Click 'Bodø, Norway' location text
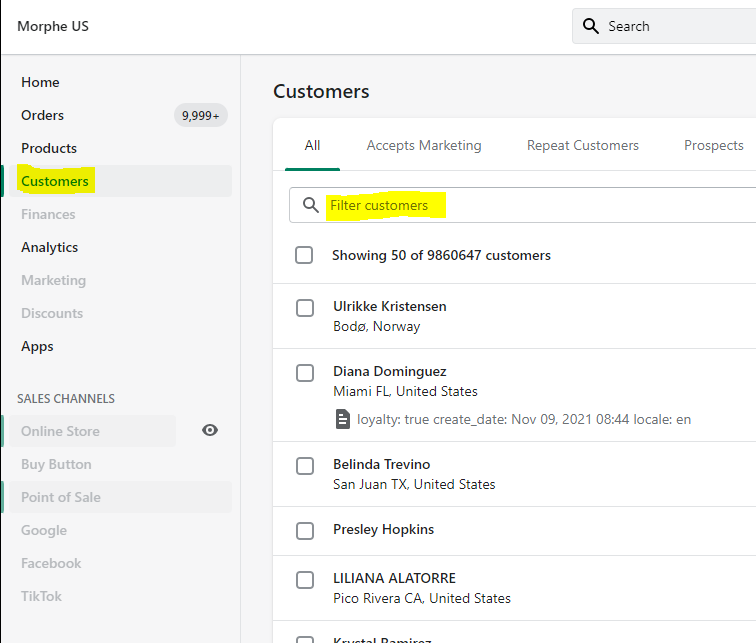This screenshot has width=756, height=643. 377,326
